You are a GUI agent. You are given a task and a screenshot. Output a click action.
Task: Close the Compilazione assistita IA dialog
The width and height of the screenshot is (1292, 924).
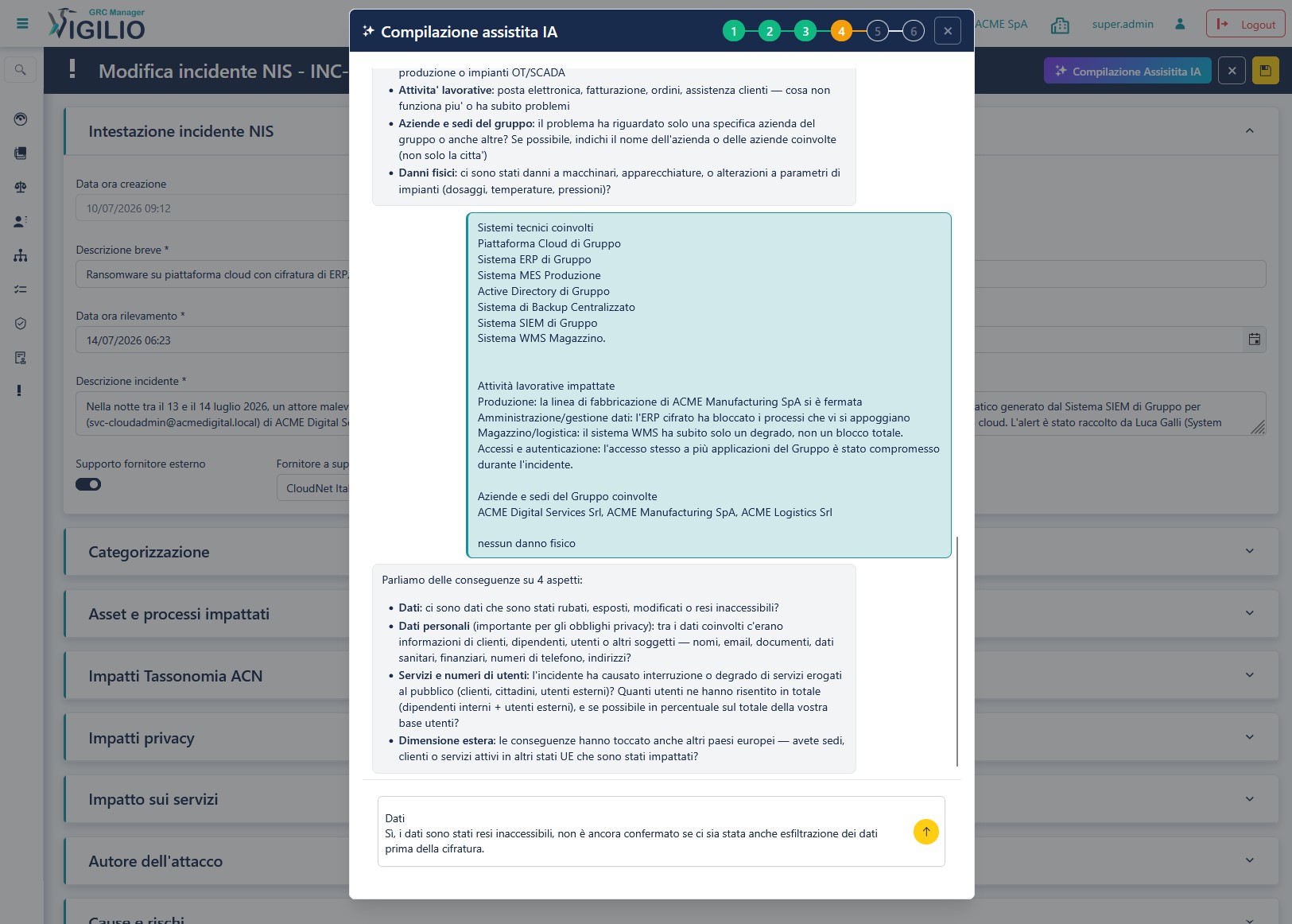(948, 31)
